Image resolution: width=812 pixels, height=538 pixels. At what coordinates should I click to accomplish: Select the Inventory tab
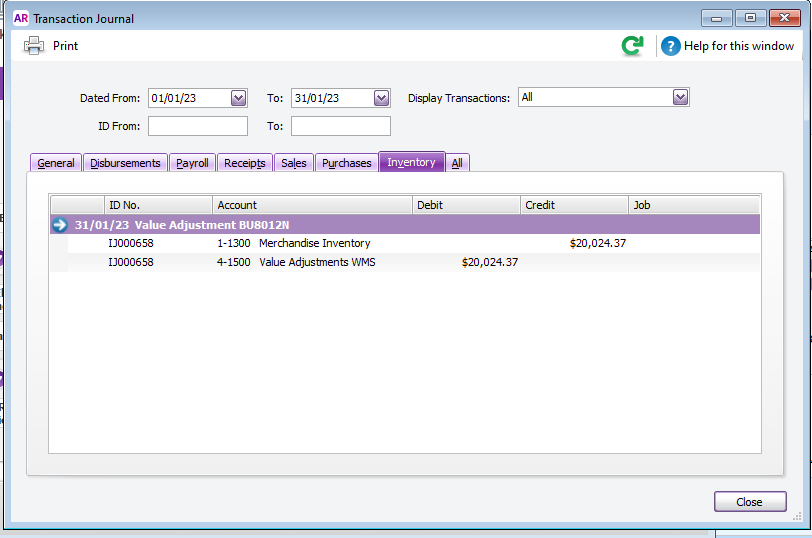pyautogui.click(x=412, y=162)
